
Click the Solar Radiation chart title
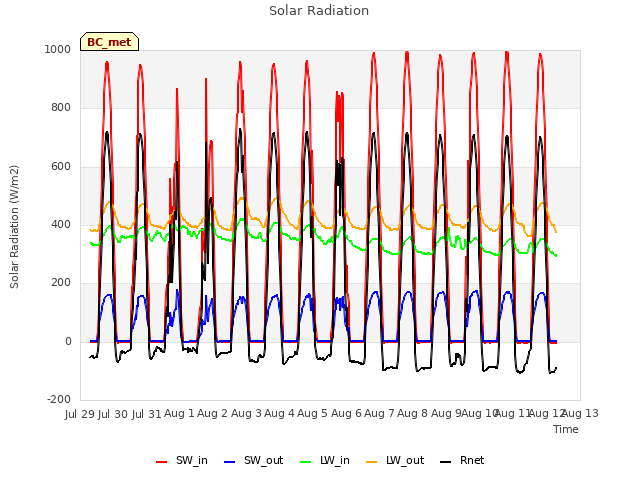(x=319, y=11)
